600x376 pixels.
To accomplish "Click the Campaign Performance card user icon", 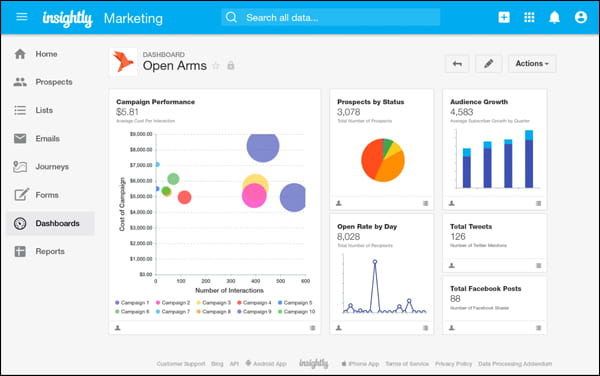I will [118, 328].
